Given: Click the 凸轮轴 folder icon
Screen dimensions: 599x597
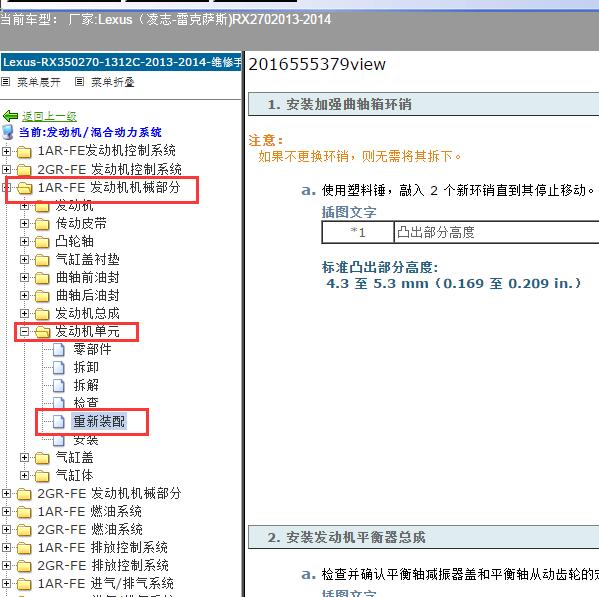Looking at the screenshot, I should (42, 242).
